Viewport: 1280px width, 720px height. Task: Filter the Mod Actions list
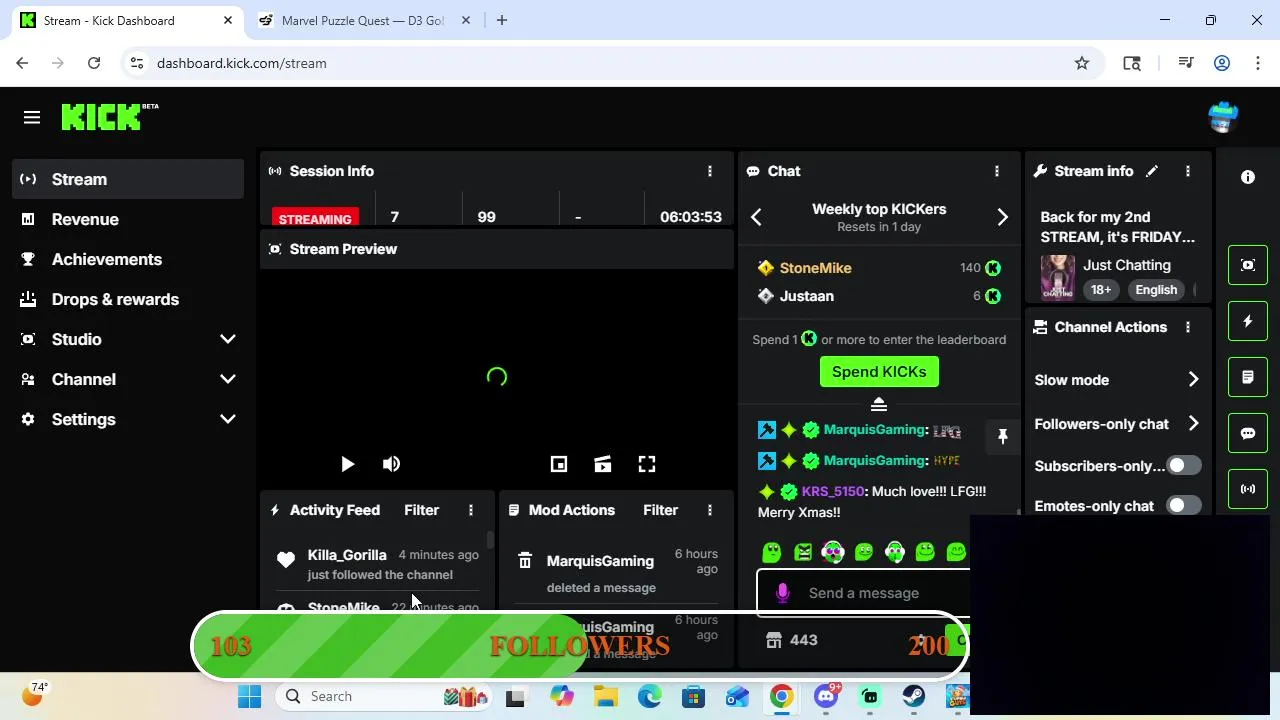pos(660,510)
